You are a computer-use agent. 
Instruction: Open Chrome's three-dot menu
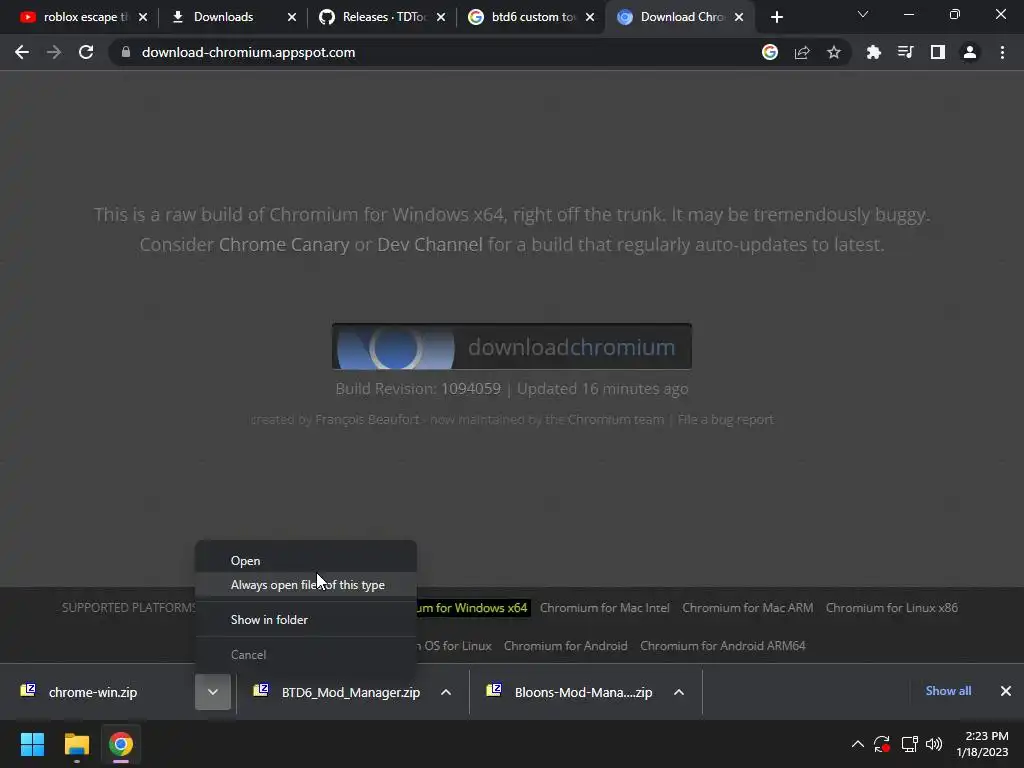pyautogui.click(x=1002, y=52)
